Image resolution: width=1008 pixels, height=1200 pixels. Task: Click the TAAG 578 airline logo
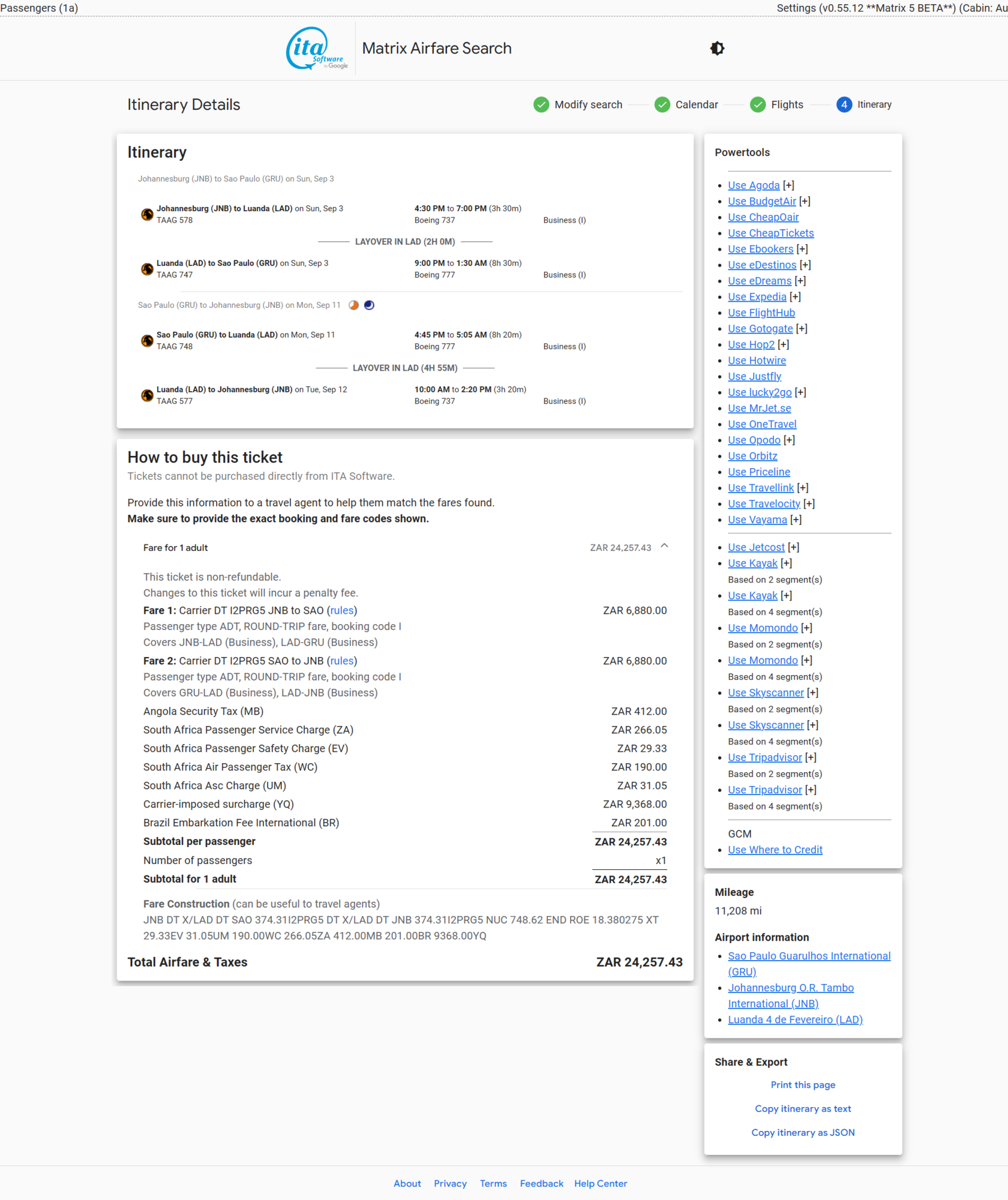(x=147, y=215)
